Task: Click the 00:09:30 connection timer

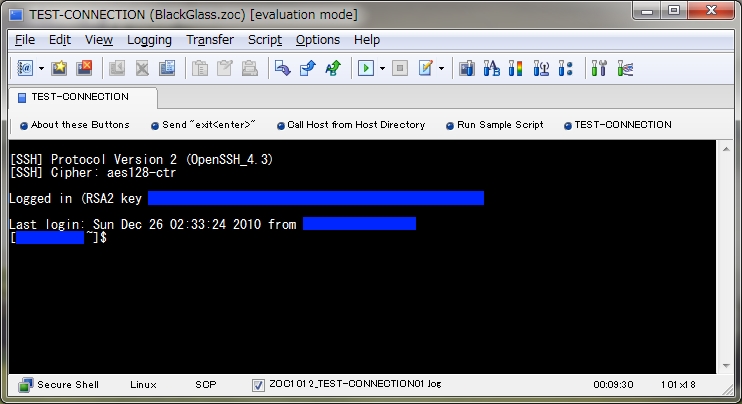Action: (613, 385)
